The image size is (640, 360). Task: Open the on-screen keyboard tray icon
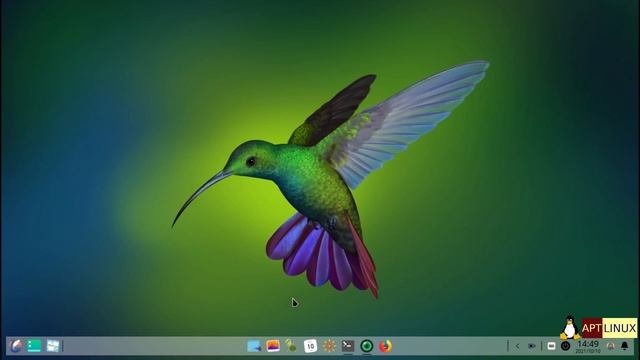(551, 346)
